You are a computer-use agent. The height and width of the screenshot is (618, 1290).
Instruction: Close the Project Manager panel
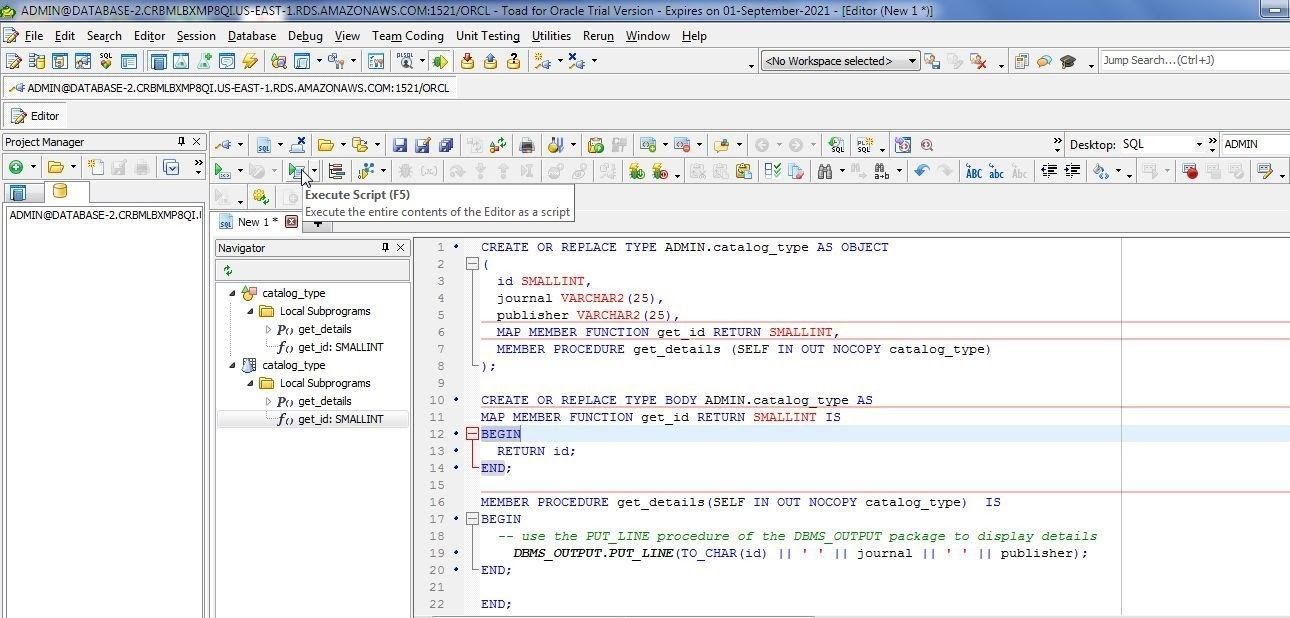click(x=197, y=141)
